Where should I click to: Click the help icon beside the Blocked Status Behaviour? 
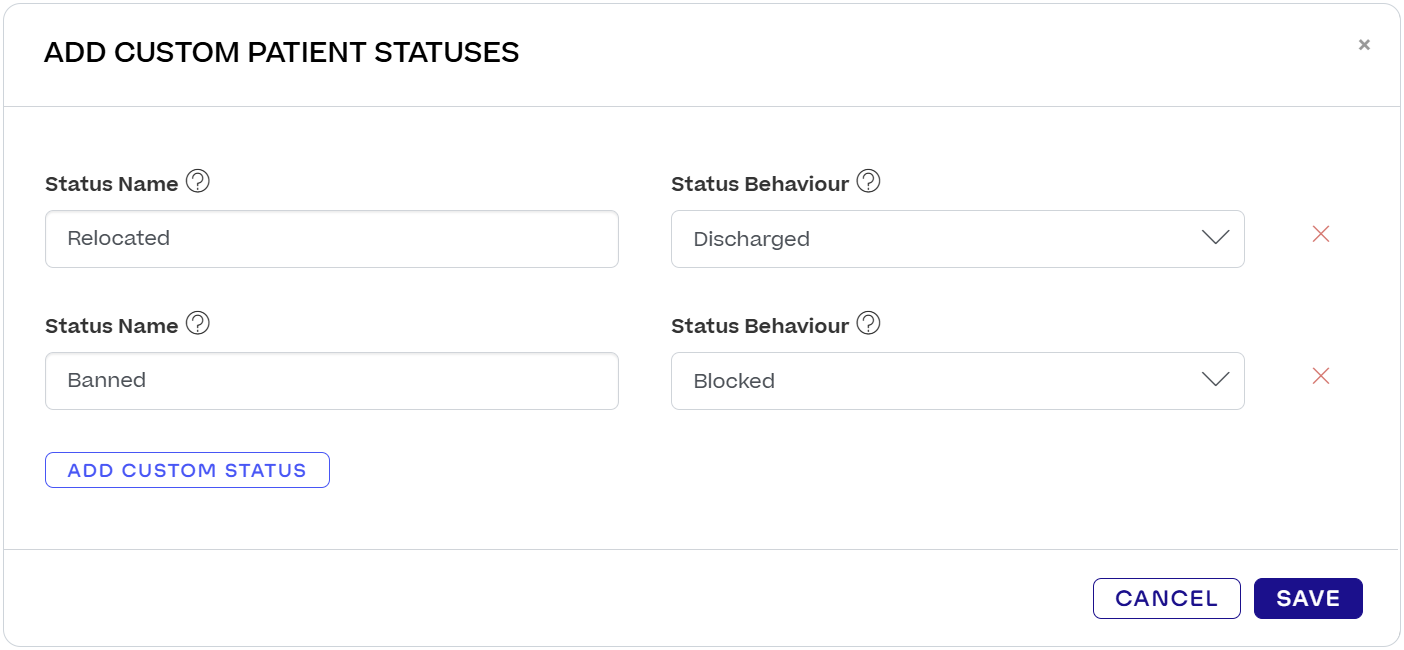pyautogui.click(x=868, y=324)
